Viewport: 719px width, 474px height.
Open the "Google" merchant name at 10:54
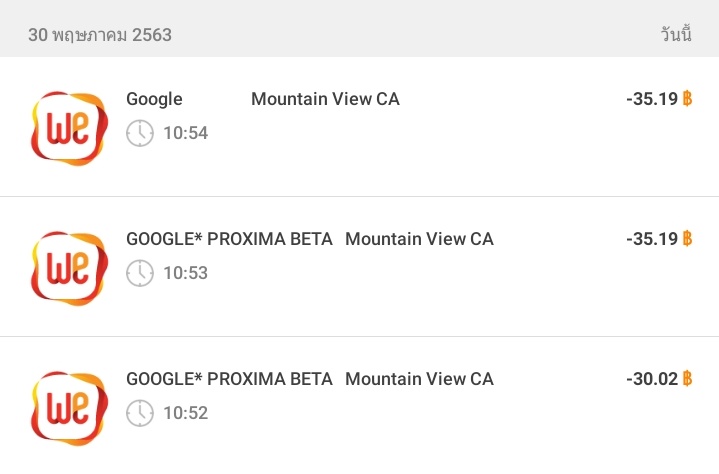tap(154, 99)
